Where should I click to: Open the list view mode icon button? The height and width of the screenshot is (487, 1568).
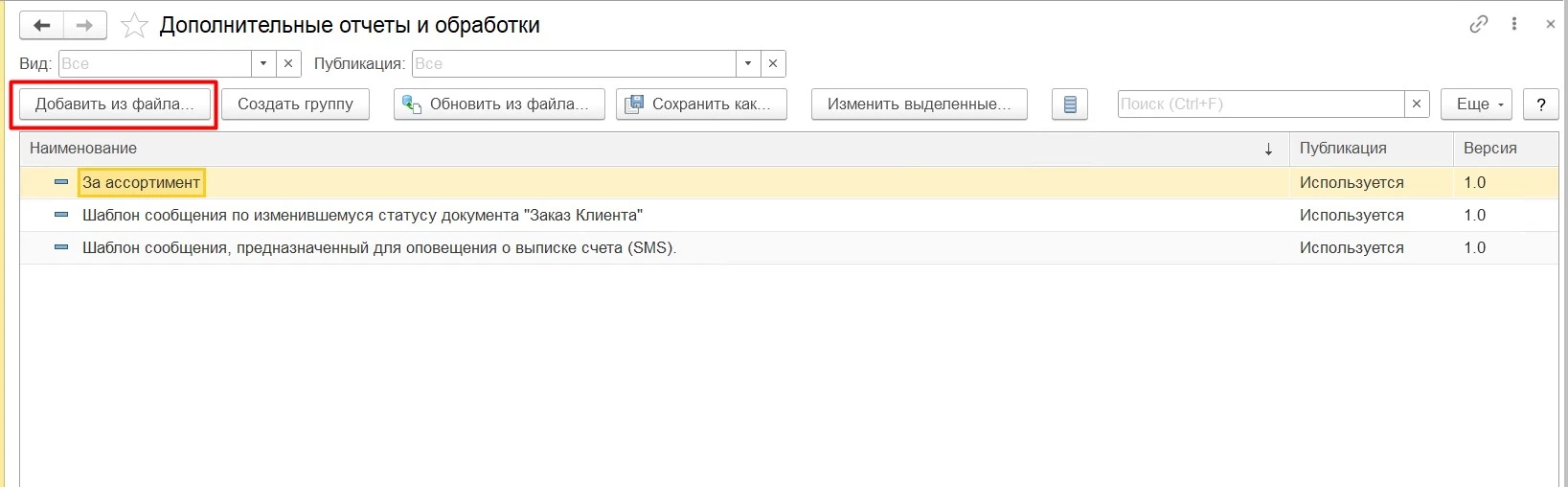tap(1070, 104)
